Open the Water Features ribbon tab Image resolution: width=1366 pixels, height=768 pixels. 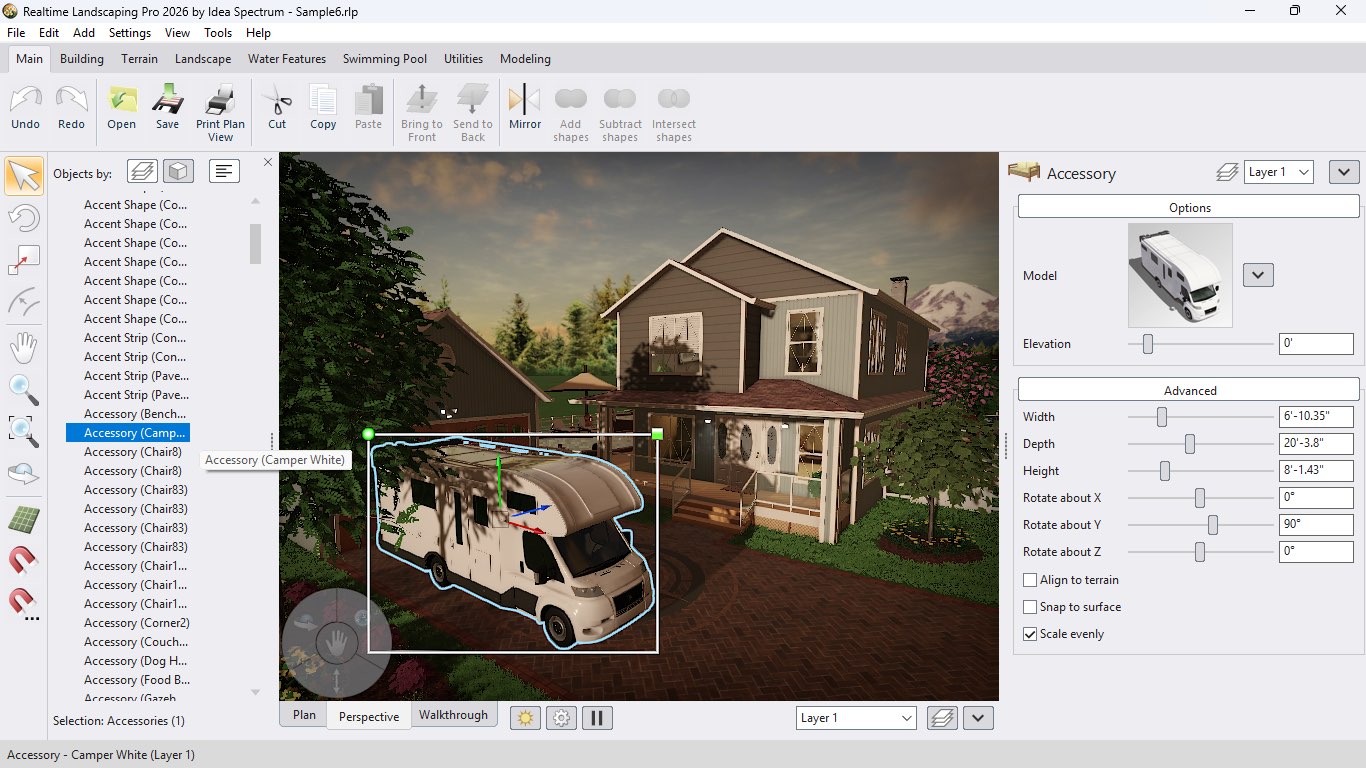(286, 59)
